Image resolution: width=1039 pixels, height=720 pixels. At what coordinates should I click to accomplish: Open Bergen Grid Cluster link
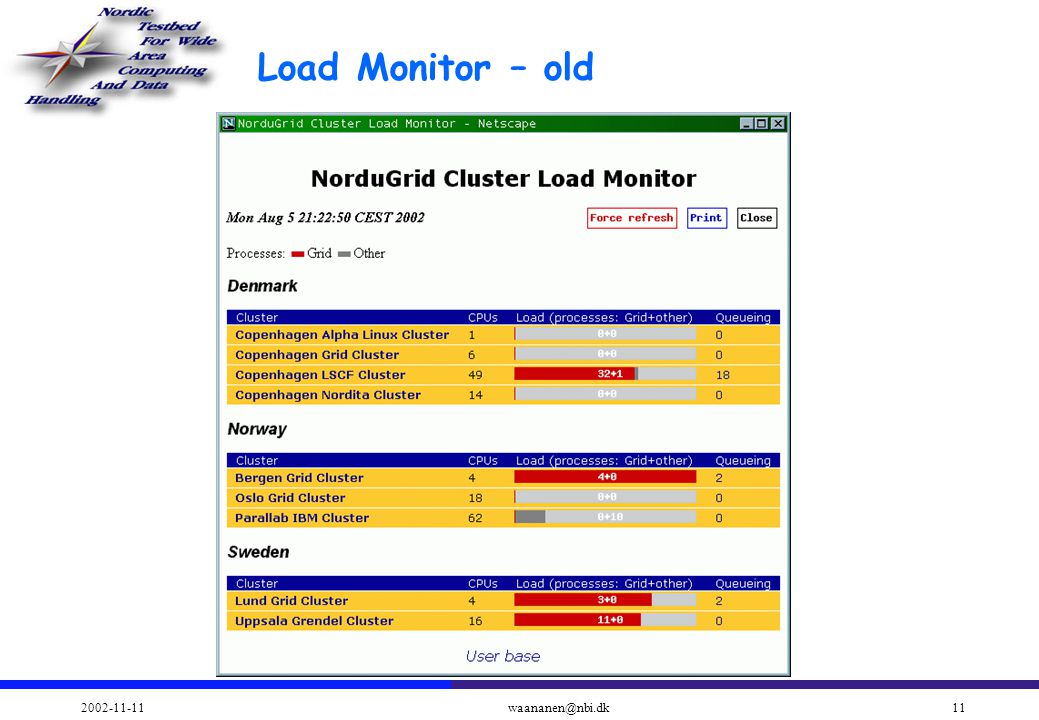point(300,478)
